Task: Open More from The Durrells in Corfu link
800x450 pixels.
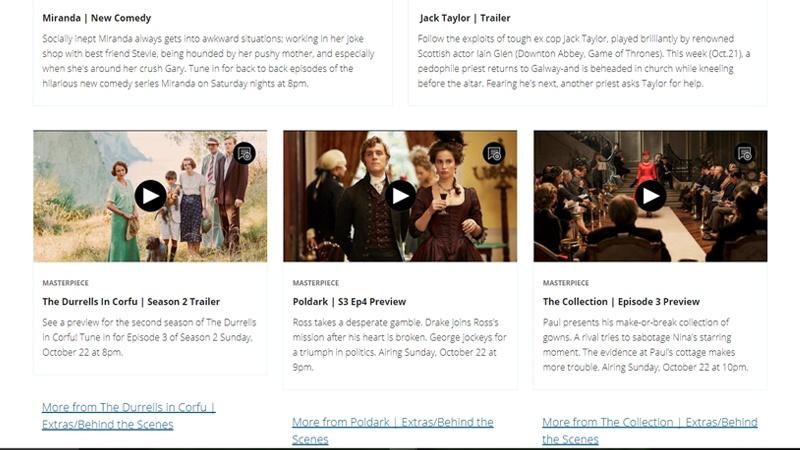Action: pos(129,416)
